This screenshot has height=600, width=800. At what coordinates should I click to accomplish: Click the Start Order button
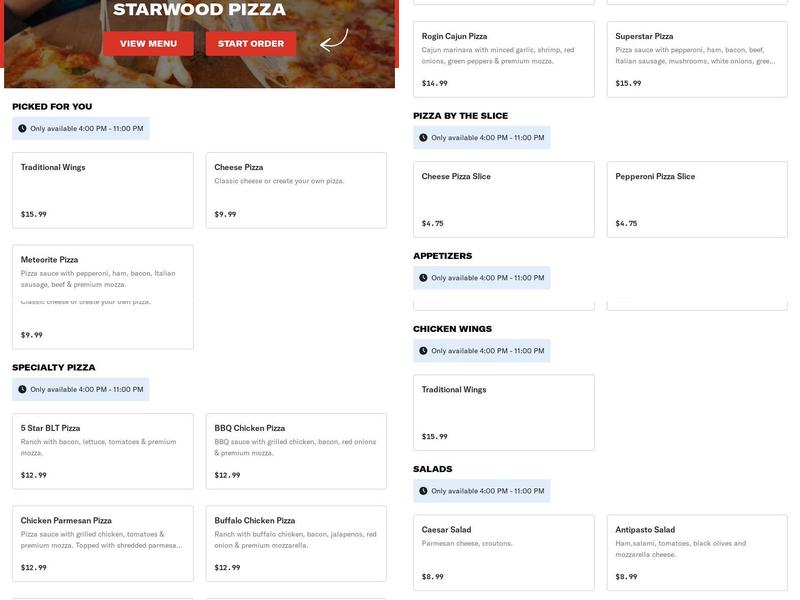250,44
